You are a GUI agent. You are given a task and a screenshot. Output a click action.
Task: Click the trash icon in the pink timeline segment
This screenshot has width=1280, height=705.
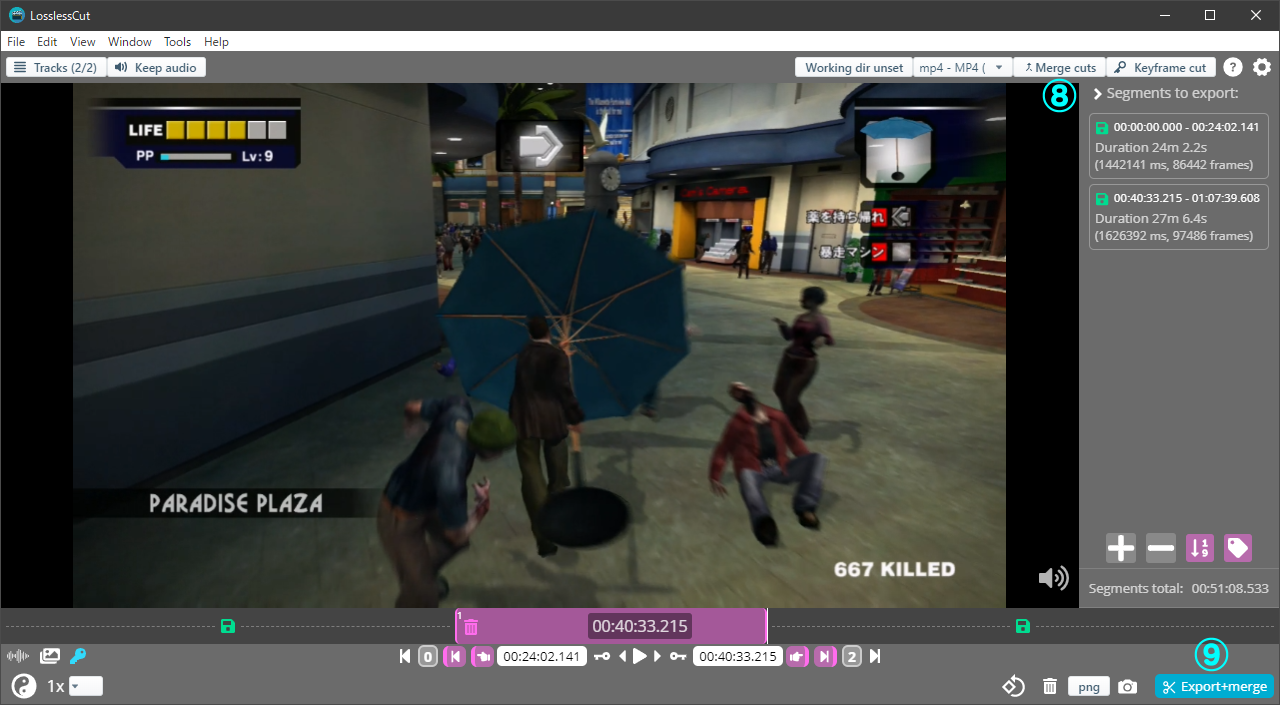471,627
